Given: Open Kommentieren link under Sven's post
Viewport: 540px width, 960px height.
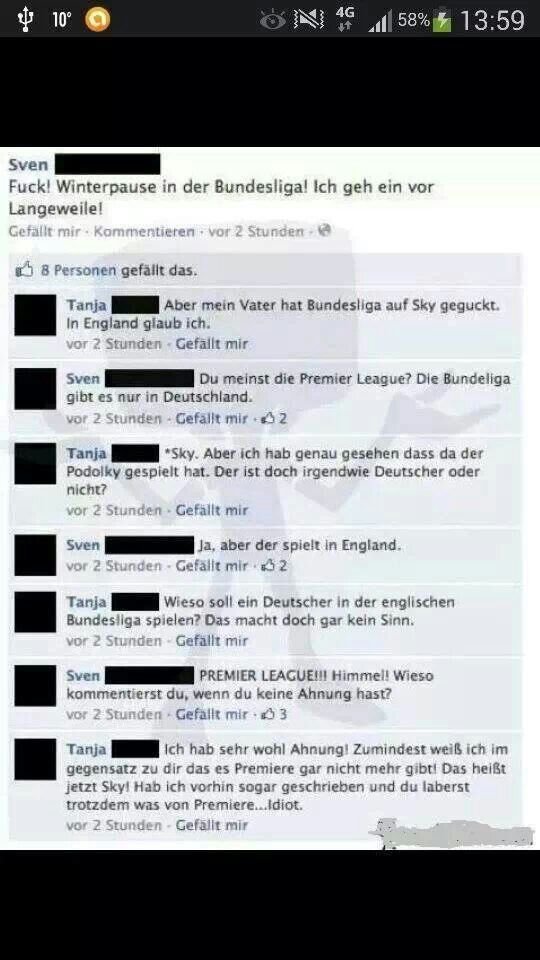Looking at the screenshot, I should click(x=144, y=231).
